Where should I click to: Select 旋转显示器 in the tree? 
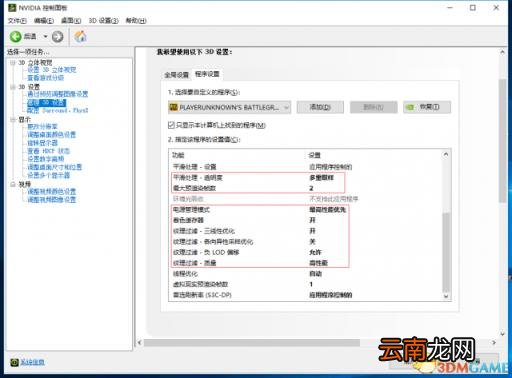[42, 143]
